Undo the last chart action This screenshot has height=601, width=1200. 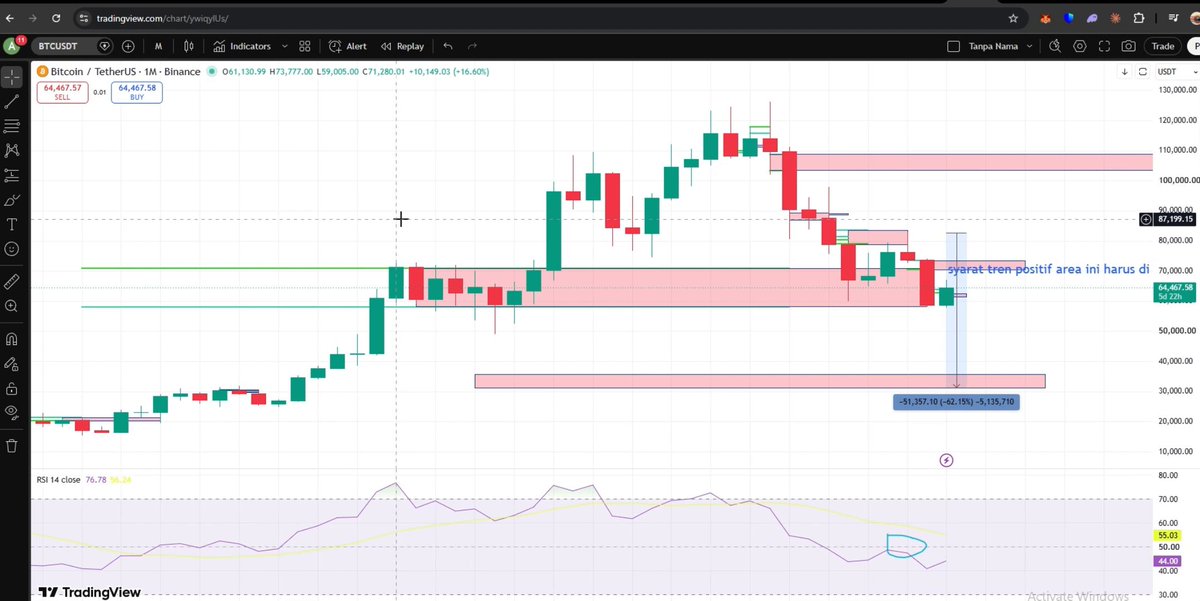pyautogui.click(x=447, y=46)
